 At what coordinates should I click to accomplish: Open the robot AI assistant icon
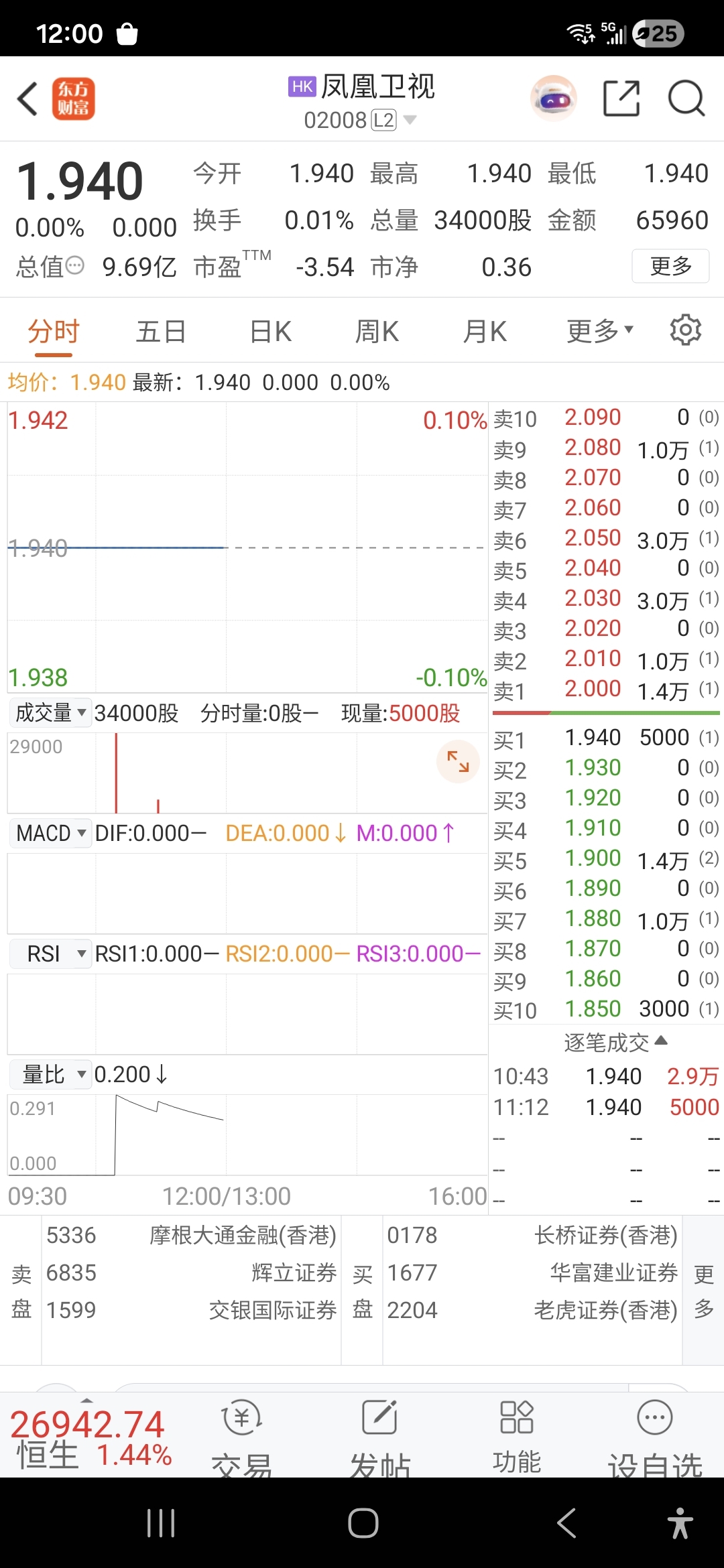pos(553,99)
